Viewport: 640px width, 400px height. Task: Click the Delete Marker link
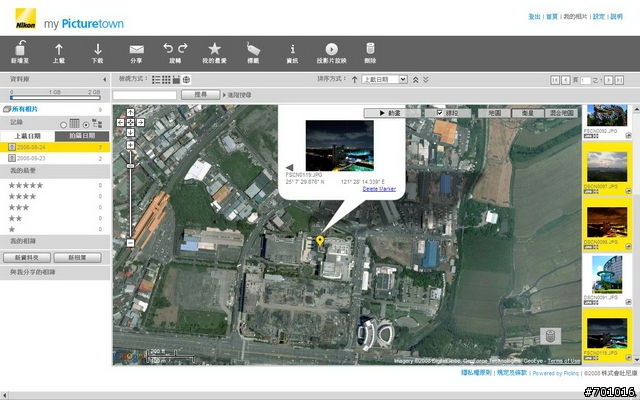click(379, 189)
